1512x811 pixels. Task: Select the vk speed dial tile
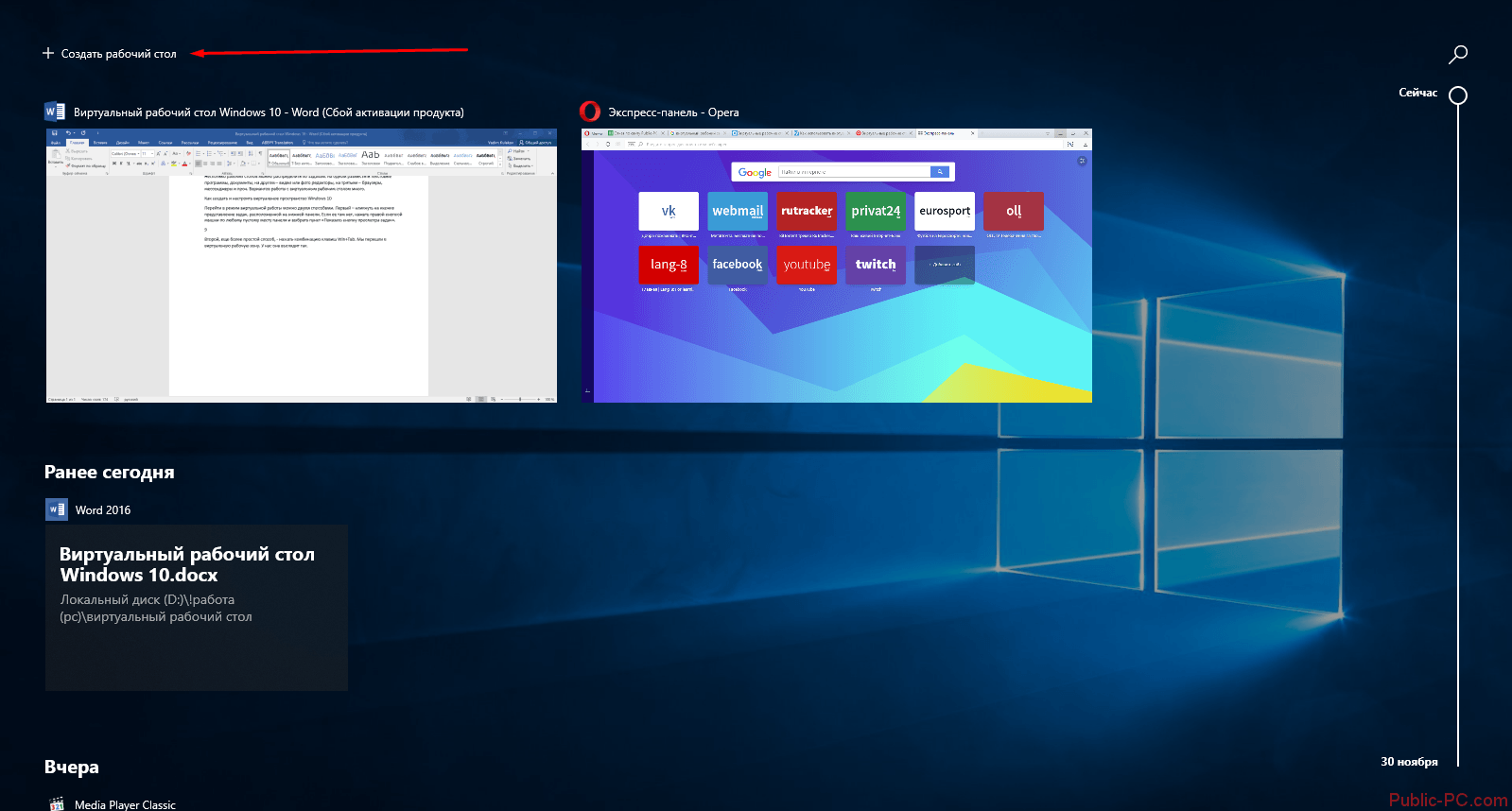pos(669,211)
